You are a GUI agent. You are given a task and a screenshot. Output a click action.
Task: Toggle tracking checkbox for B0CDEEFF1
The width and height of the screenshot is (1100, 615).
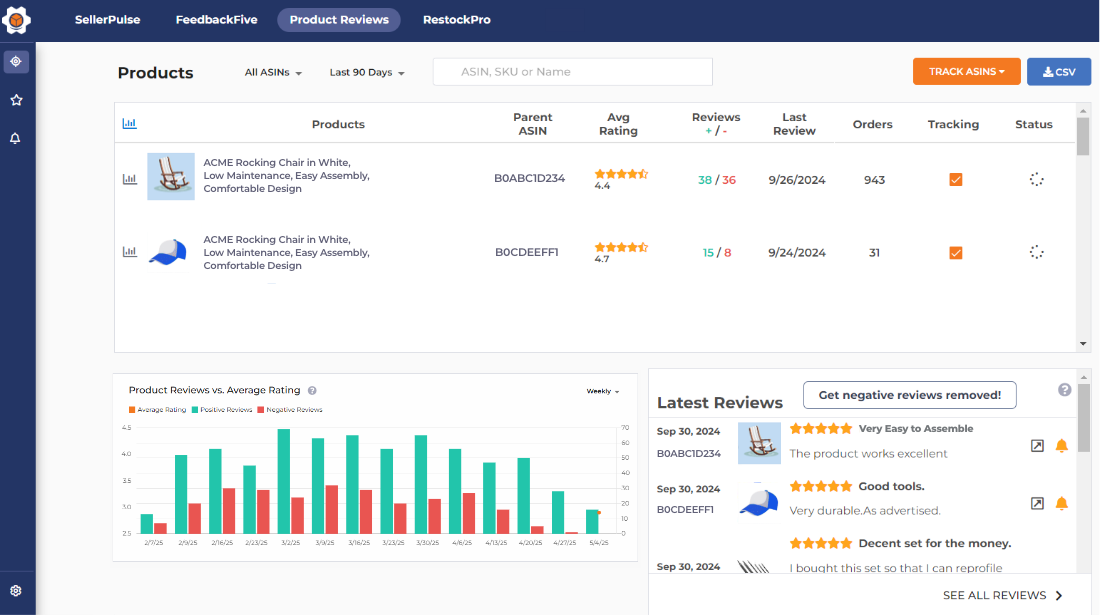tap(955, 253)
